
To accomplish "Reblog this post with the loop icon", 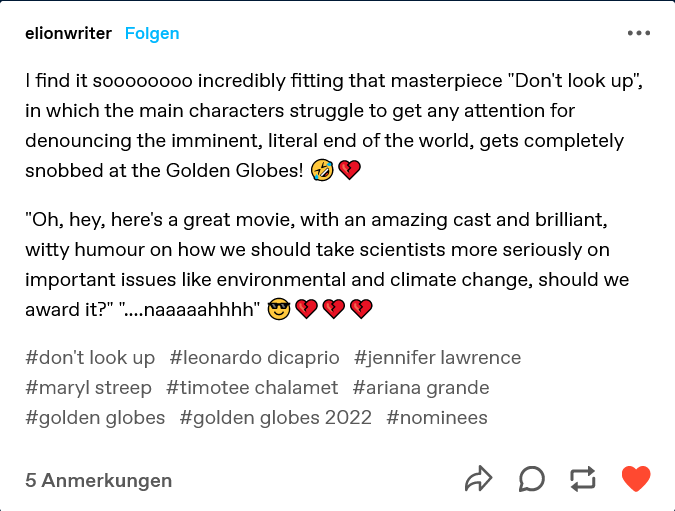I will (583, 479).
